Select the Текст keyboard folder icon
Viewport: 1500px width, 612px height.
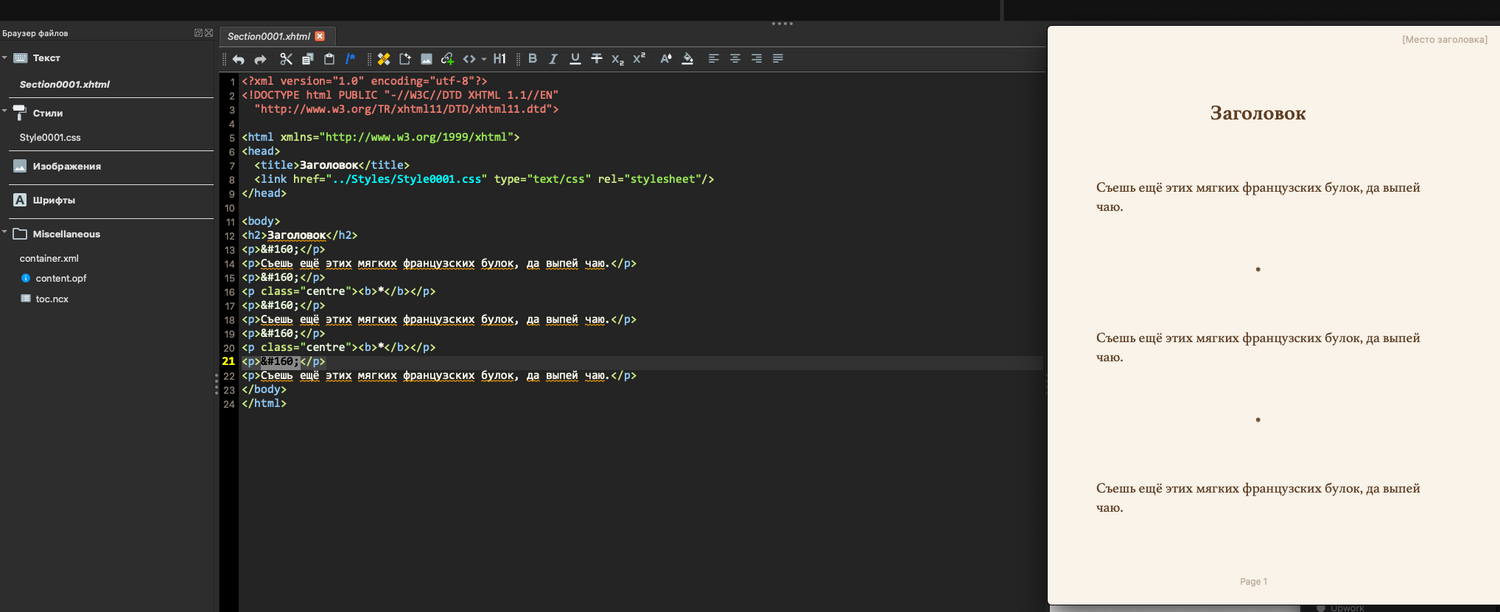pyautogui.click(x=19, y=58)
